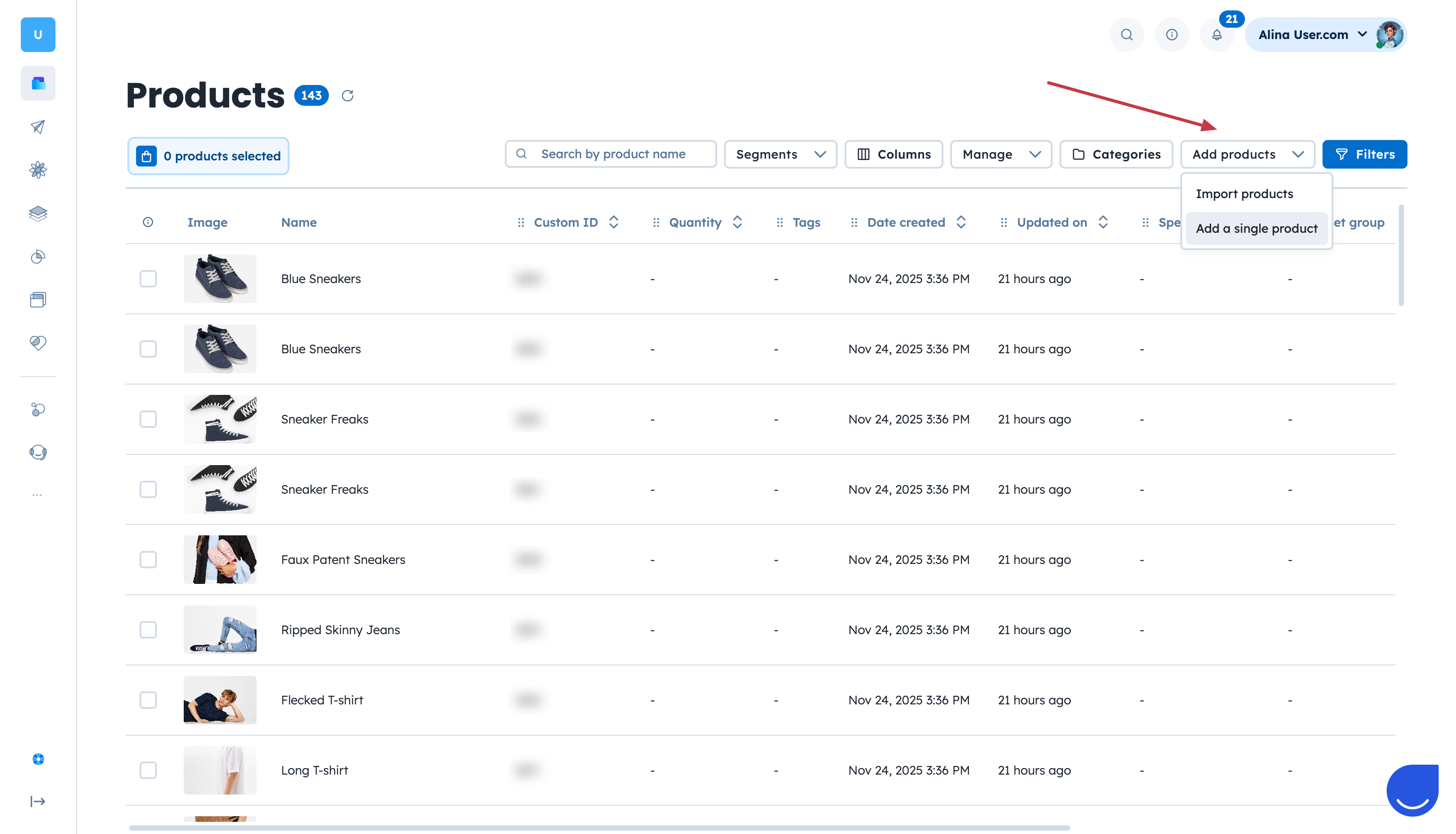The height and width of the screenshot is (834, 1456).
Task: Click the pie chart analytics sidebar icon
Action: tap(38, 257)
